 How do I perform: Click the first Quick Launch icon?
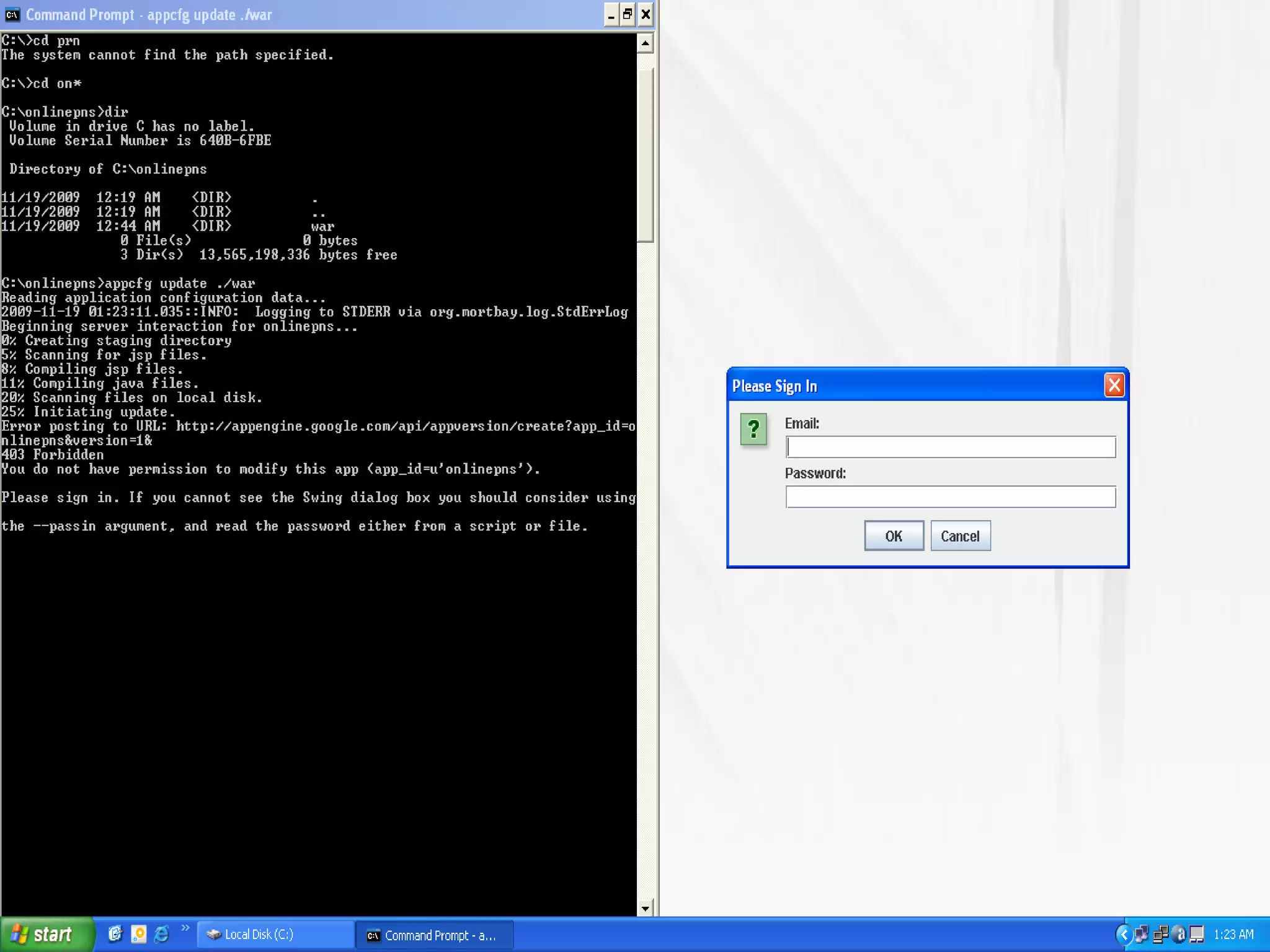click(x=115, y=934)
